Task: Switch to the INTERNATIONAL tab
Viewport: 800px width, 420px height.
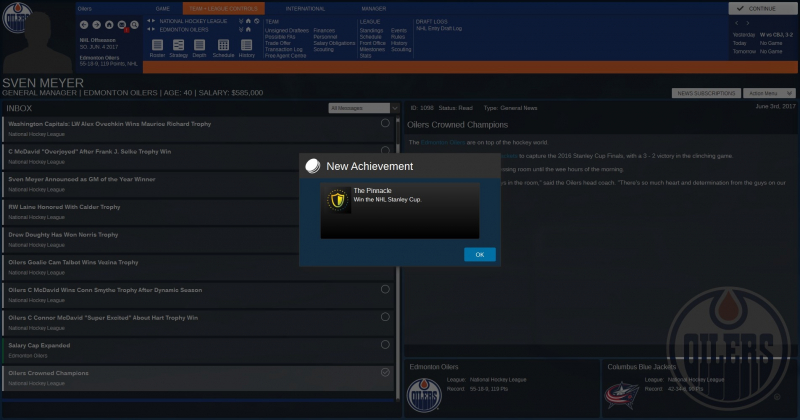Action: click(x=305, y=9)
